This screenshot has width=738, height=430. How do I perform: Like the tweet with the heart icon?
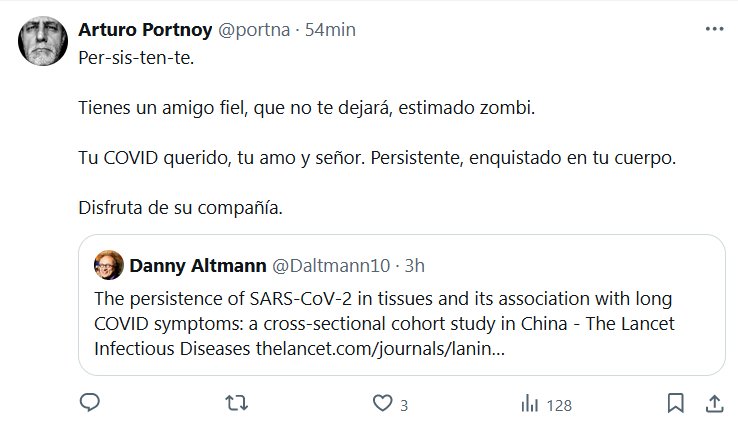click(x=381, y=404)
